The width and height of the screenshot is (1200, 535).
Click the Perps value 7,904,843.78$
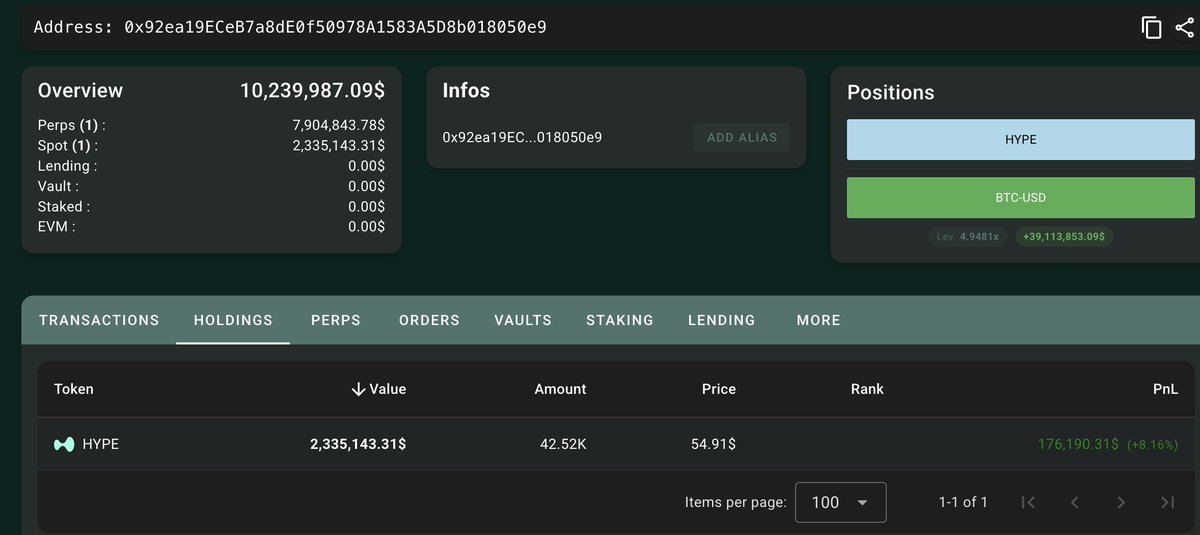click(338, 126)
